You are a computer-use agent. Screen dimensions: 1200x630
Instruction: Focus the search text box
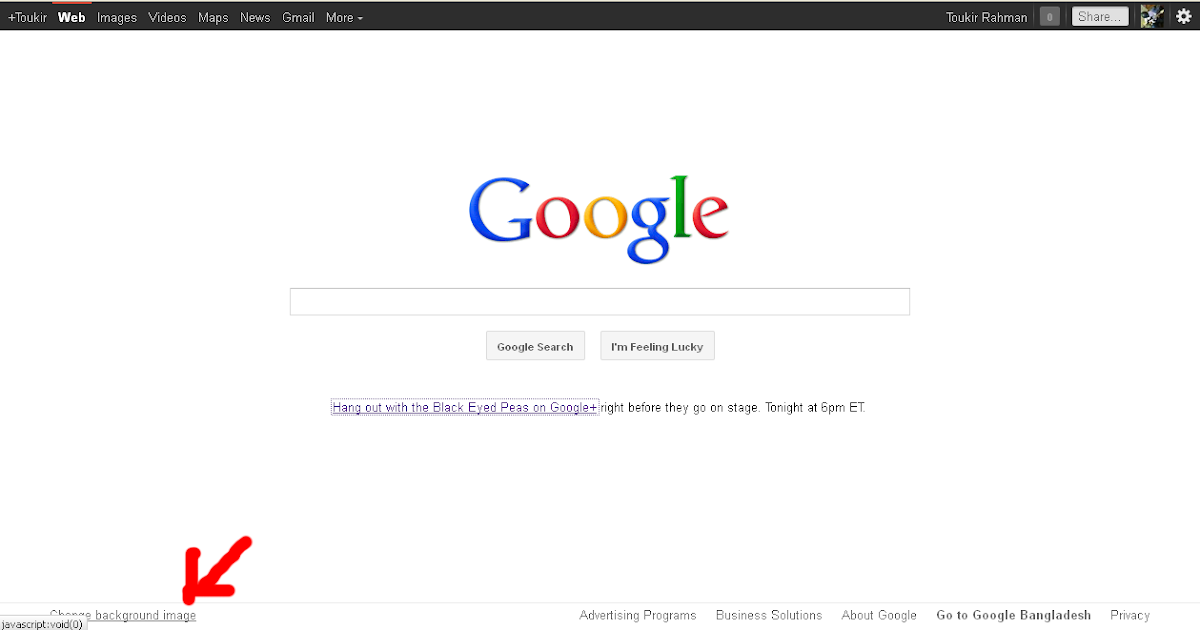point(600,301)
